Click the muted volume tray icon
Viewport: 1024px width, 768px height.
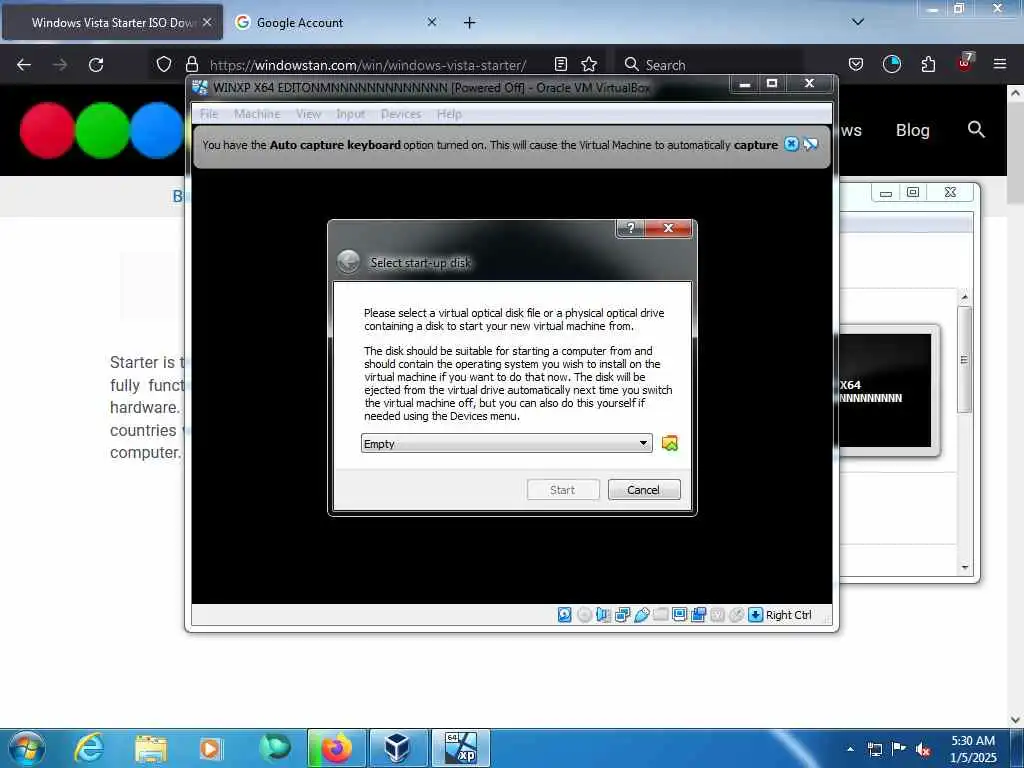click(923, 749)
